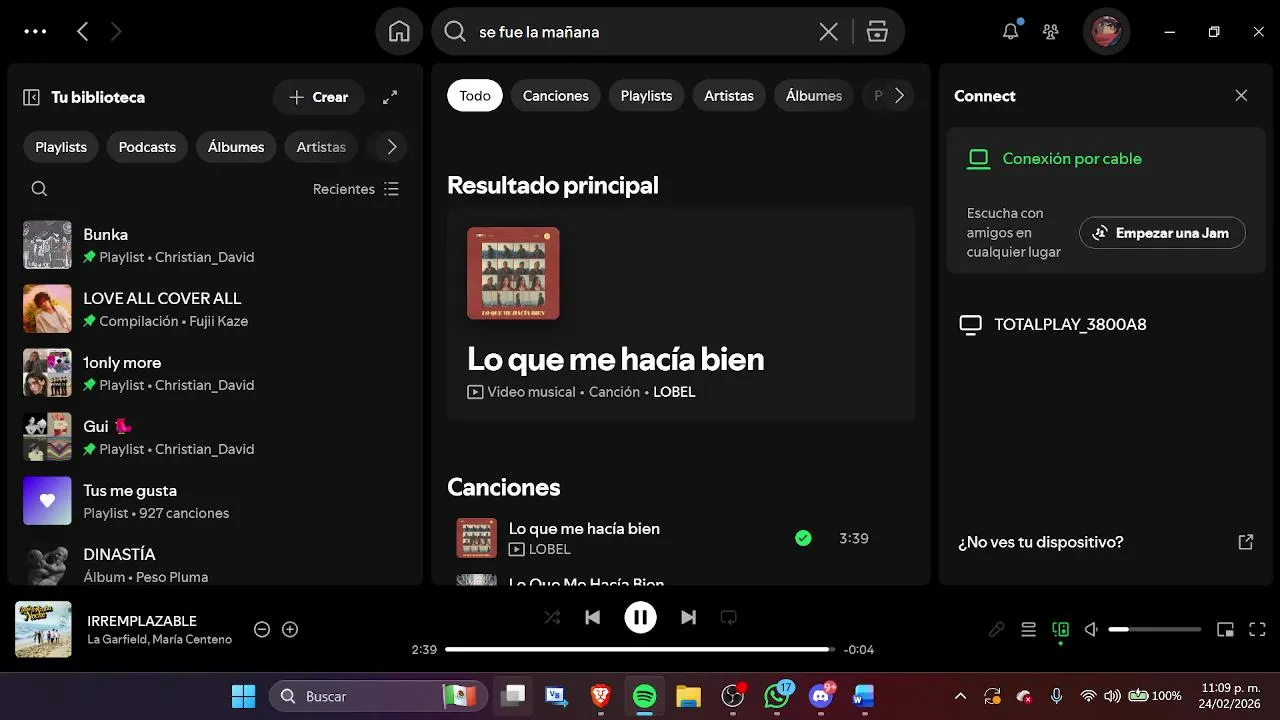Open the now playing album art thumbnail
Image resolution: width=1280 pixels, height=720 pixels.
coord(43,629)
